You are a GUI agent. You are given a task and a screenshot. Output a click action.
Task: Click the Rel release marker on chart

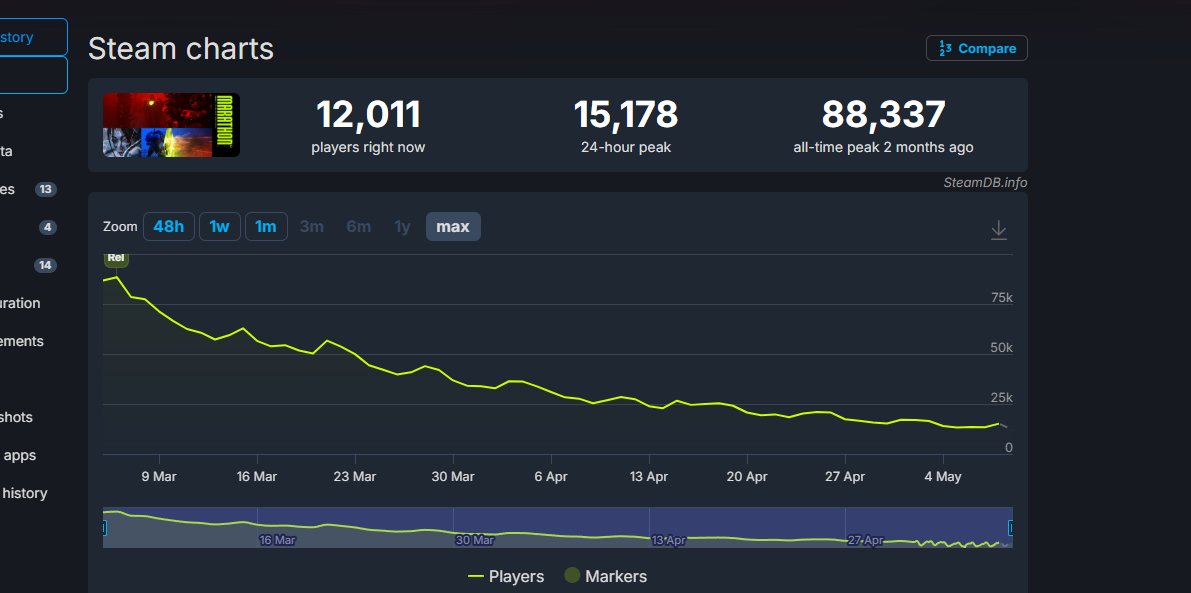pos(116,258)
